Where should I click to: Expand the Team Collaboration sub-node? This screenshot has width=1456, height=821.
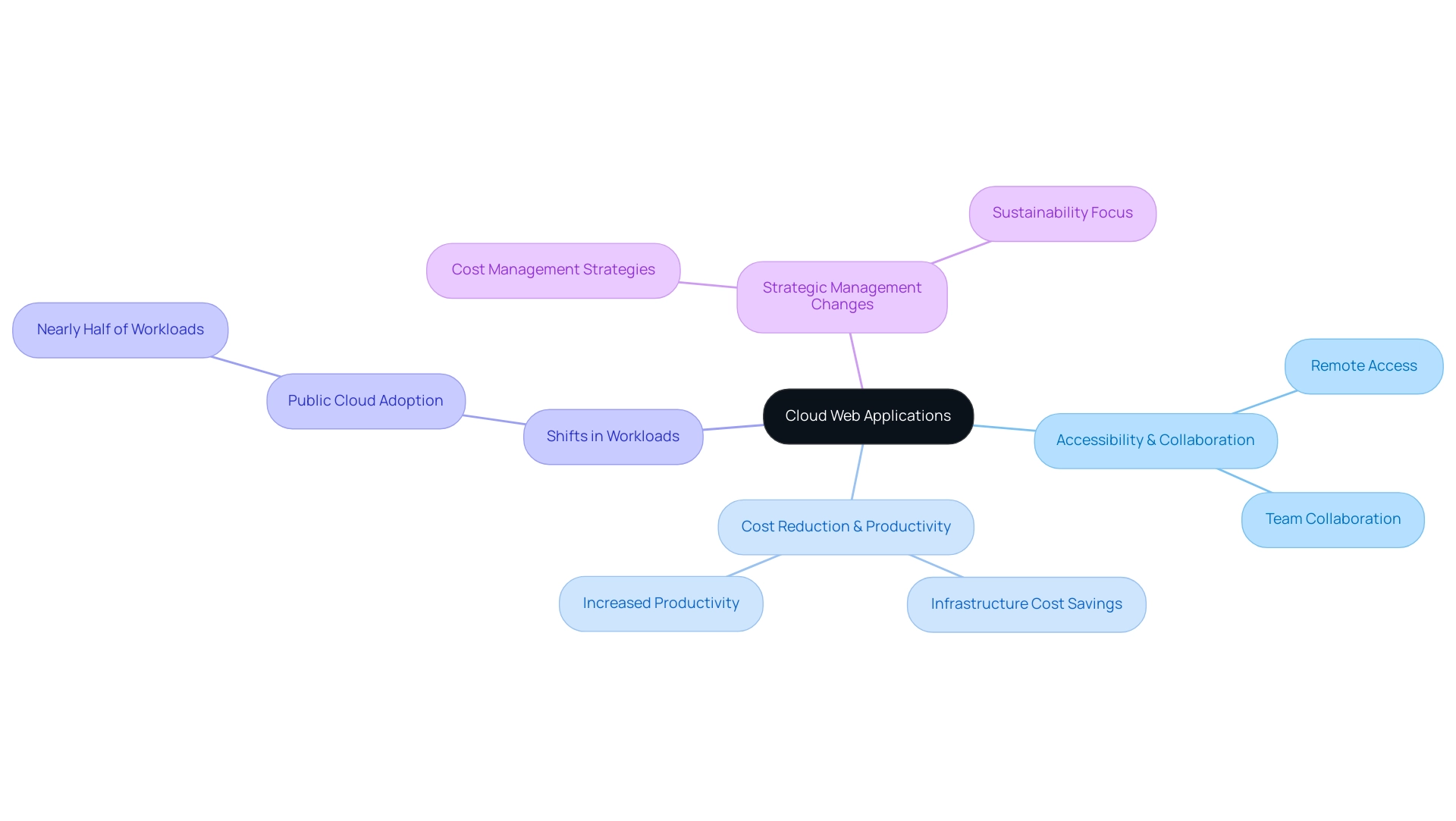[1332, 518]
